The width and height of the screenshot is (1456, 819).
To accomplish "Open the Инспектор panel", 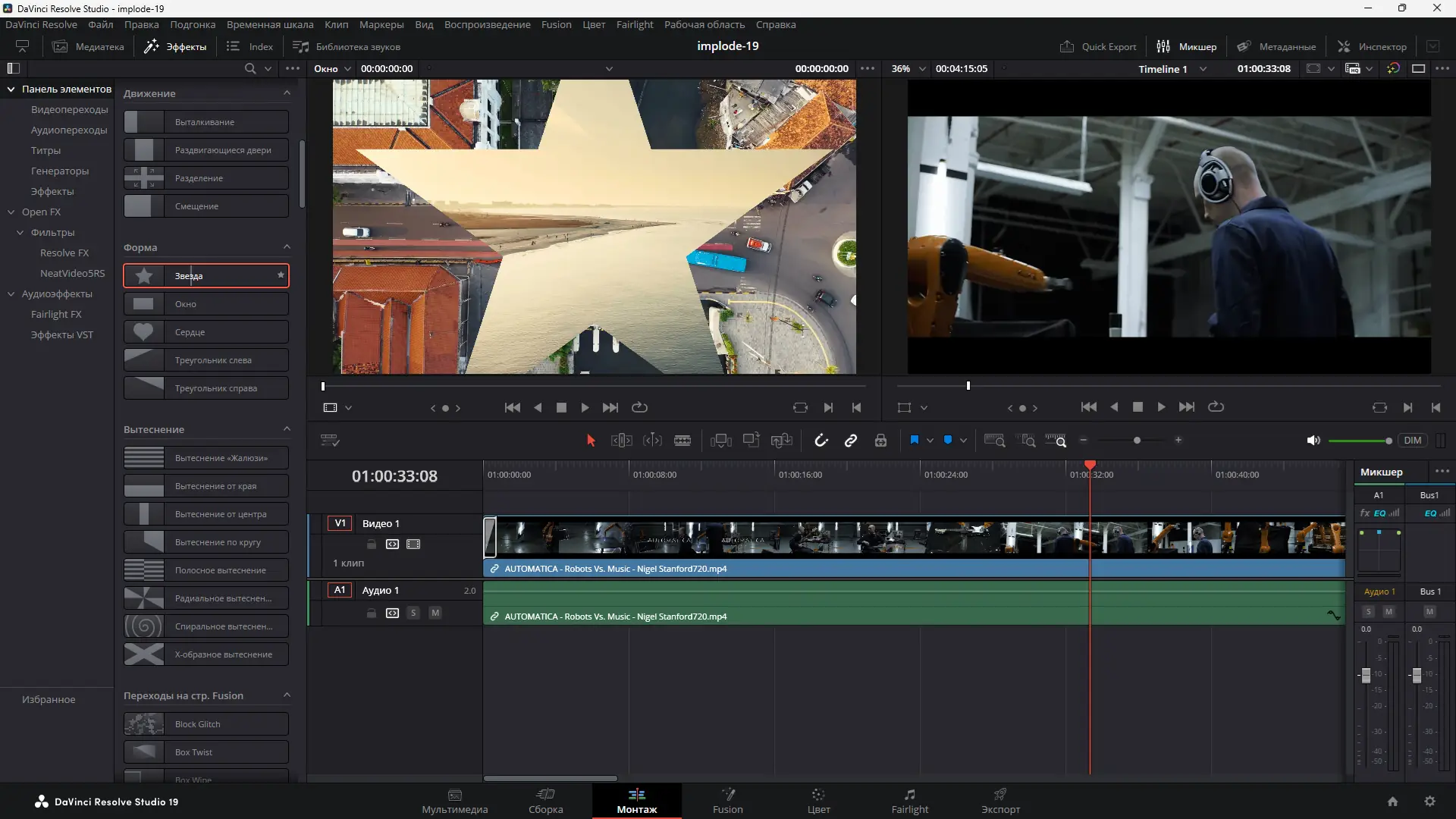I will point(1372,46).
